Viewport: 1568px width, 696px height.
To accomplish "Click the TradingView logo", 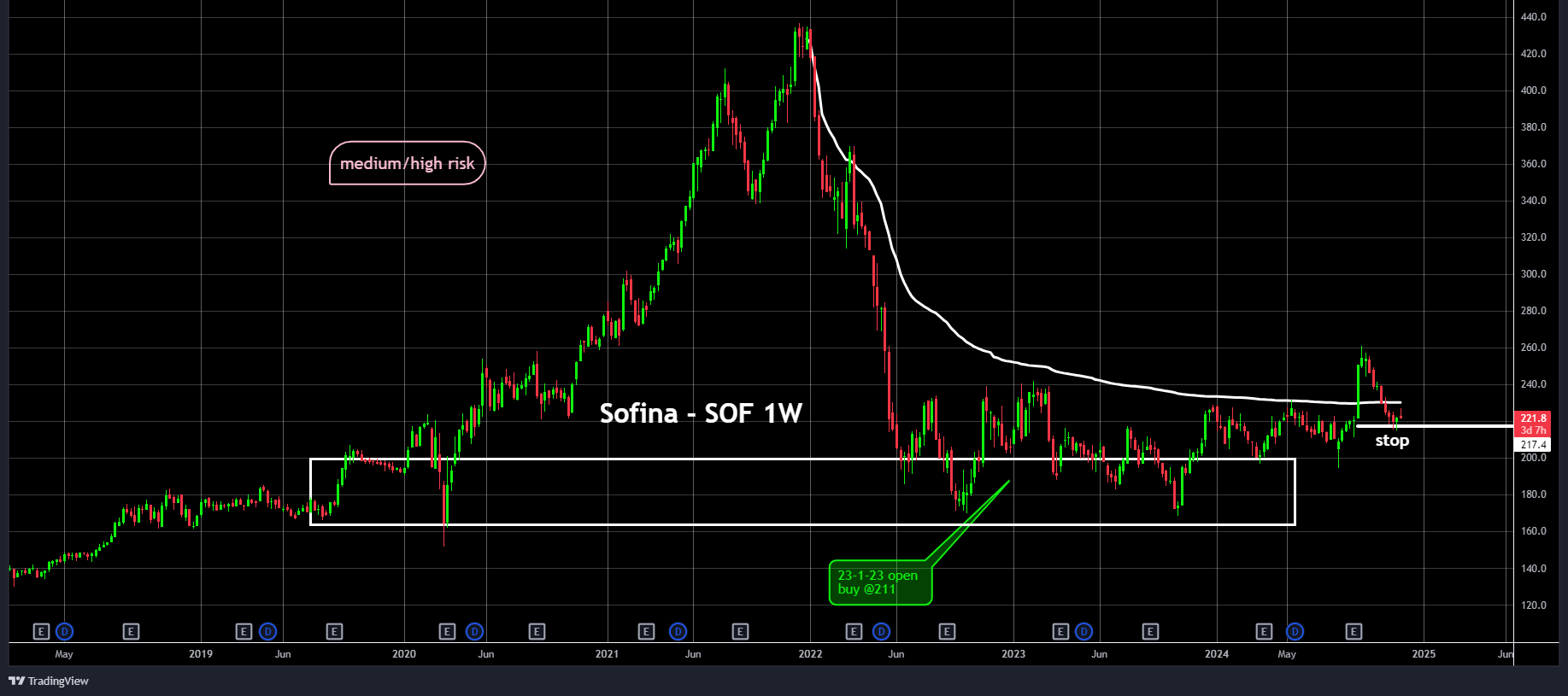I will 49,681.
